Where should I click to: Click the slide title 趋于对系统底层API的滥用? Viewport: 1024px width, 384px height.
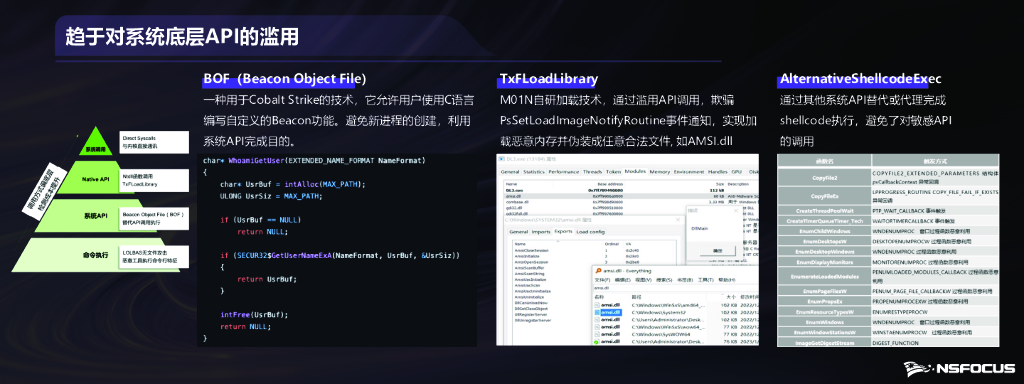click(x=182, y=37)
